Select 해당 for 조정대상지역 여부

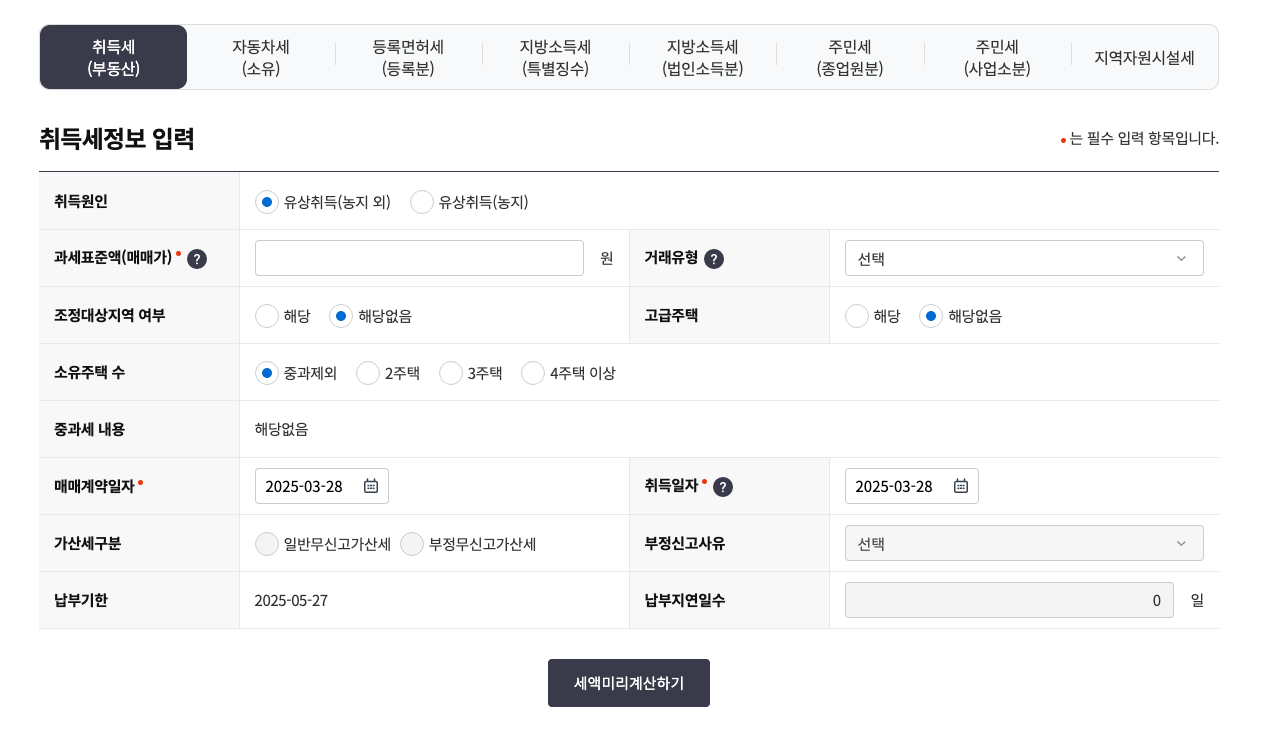pos(267,316)
